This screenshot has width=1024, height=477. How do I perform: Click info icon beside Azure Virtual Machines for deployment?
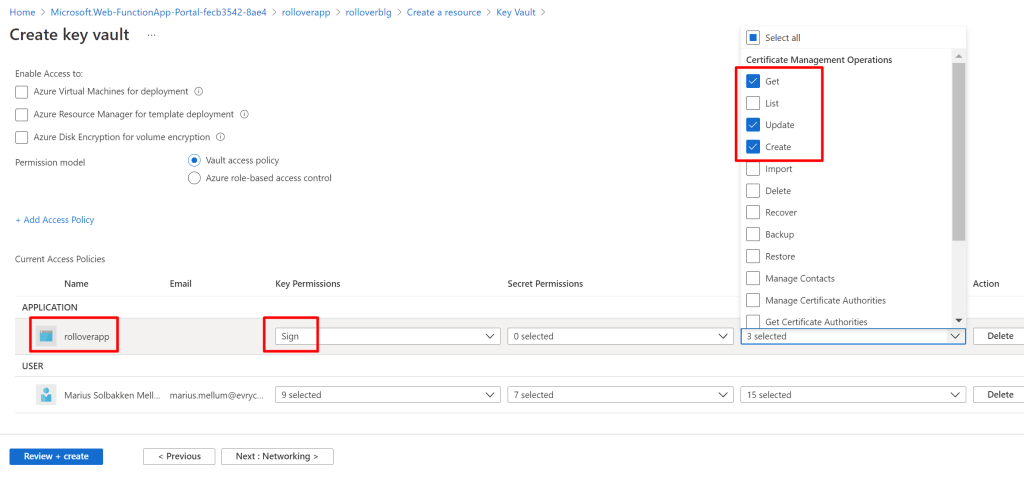click(x=198, y=91)
